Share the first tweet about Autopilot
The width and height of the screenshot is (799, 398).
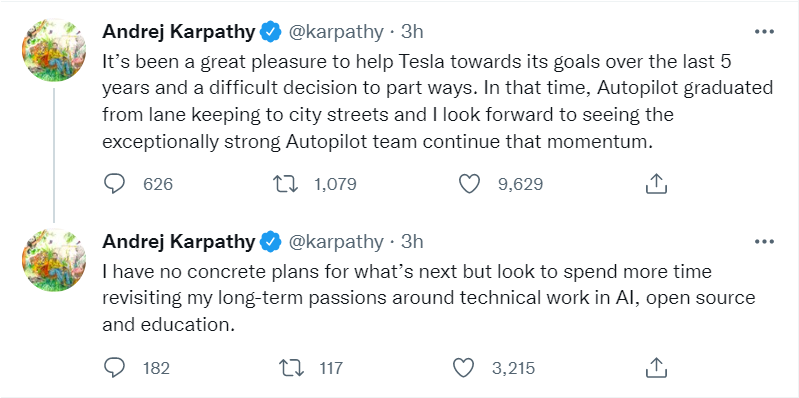click(x=656, y=184)
